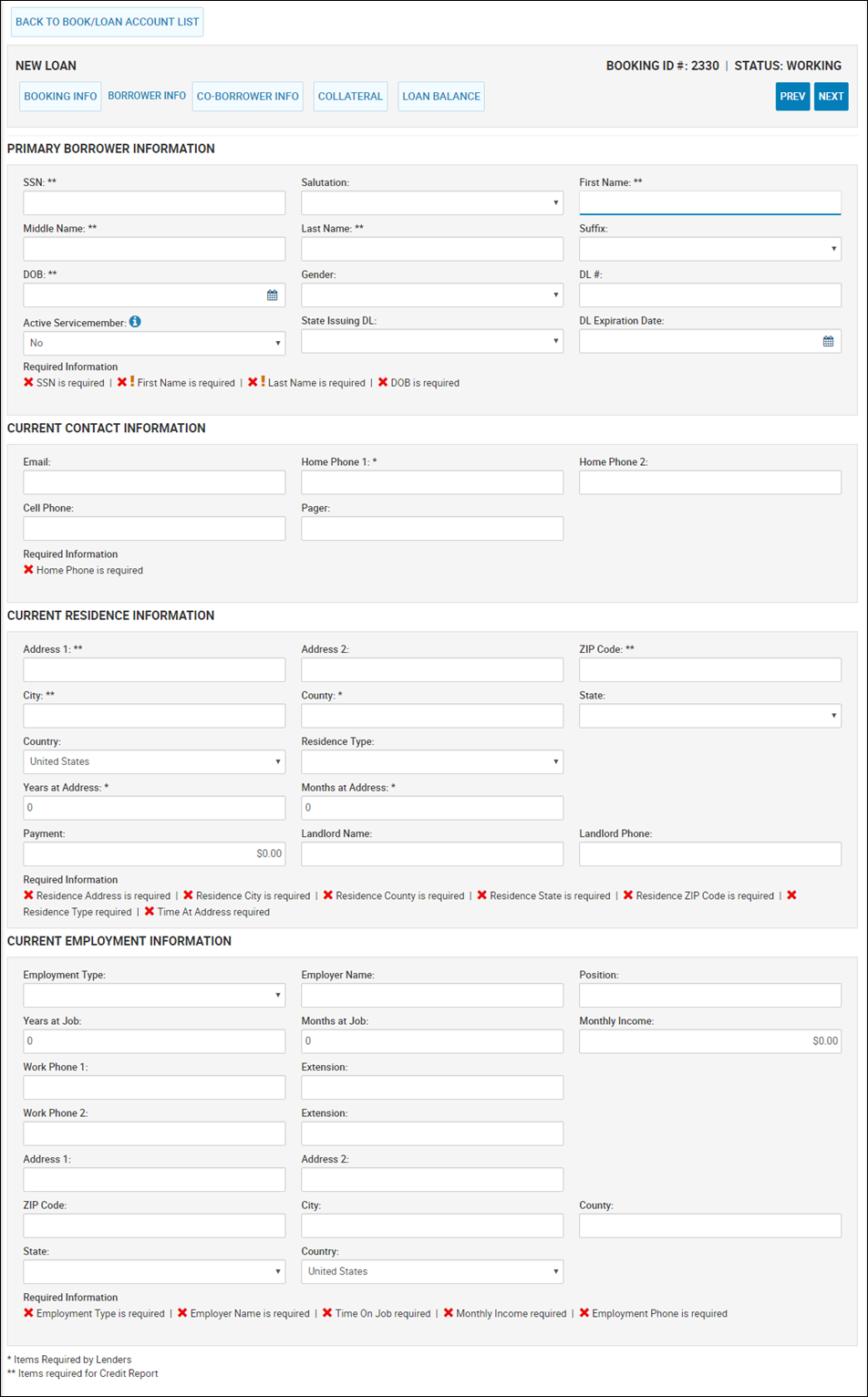Expand the Gender dropdown
This screenshot has width=868, height=1397.
(x=432, y=295)
